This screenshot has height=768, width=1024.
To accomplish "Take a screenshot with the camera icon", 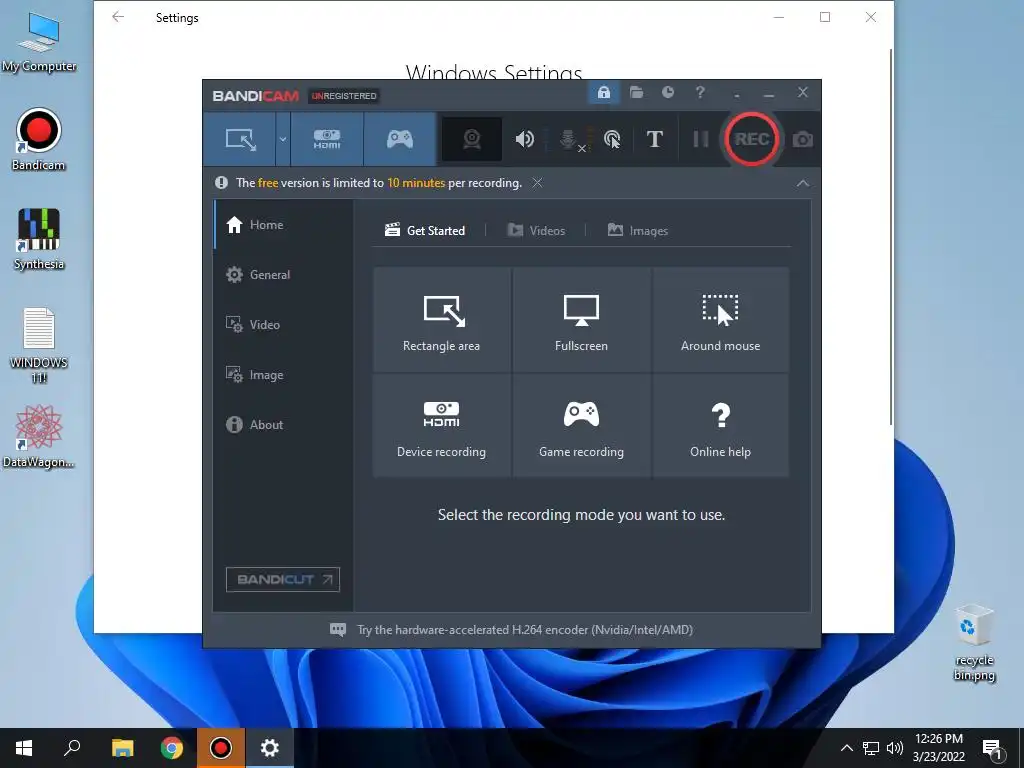I will point(803,140).
